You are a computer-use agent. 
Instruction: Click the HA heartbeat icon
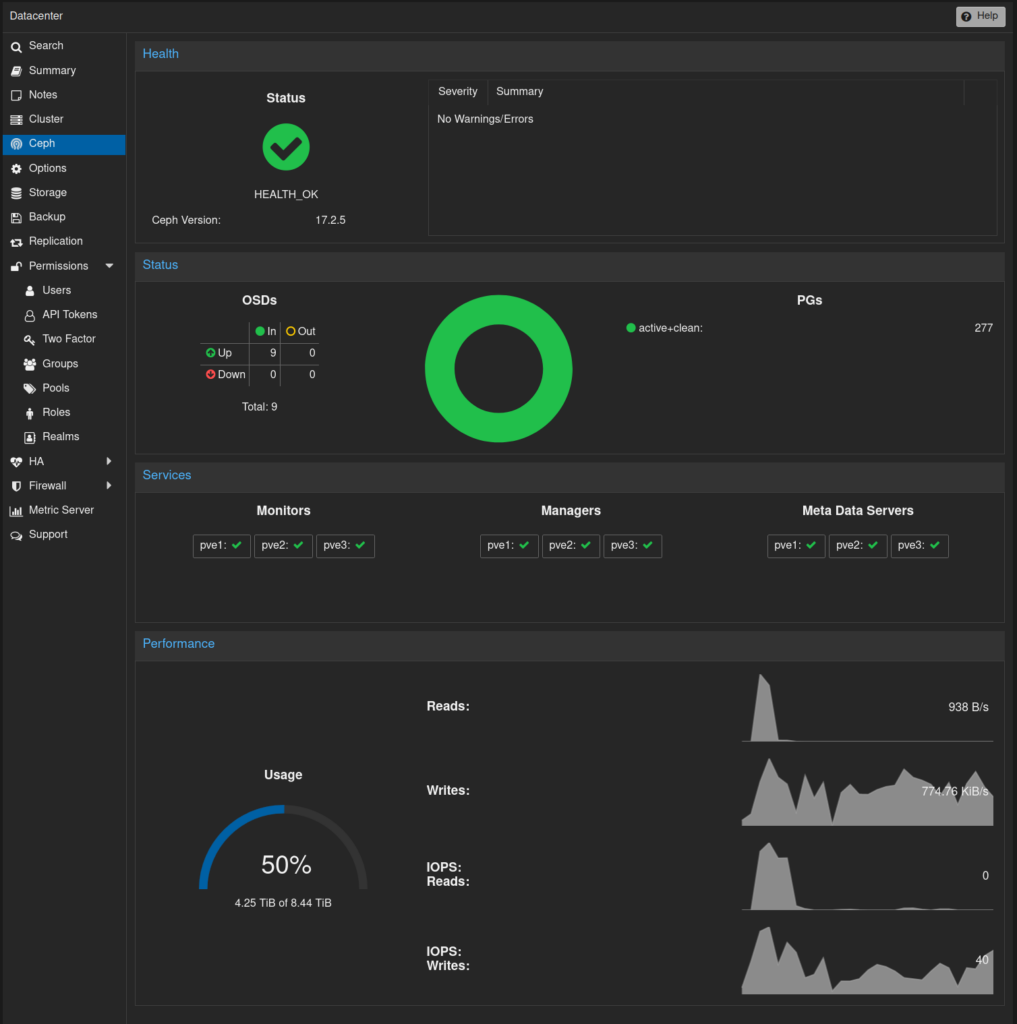point(16,462)
